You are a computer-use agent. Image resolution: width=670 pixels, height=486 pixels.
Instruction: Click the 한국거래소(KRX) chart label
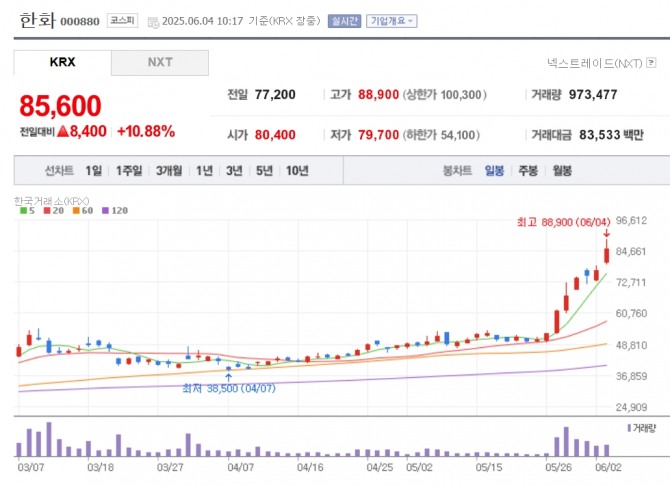(51, 200)
